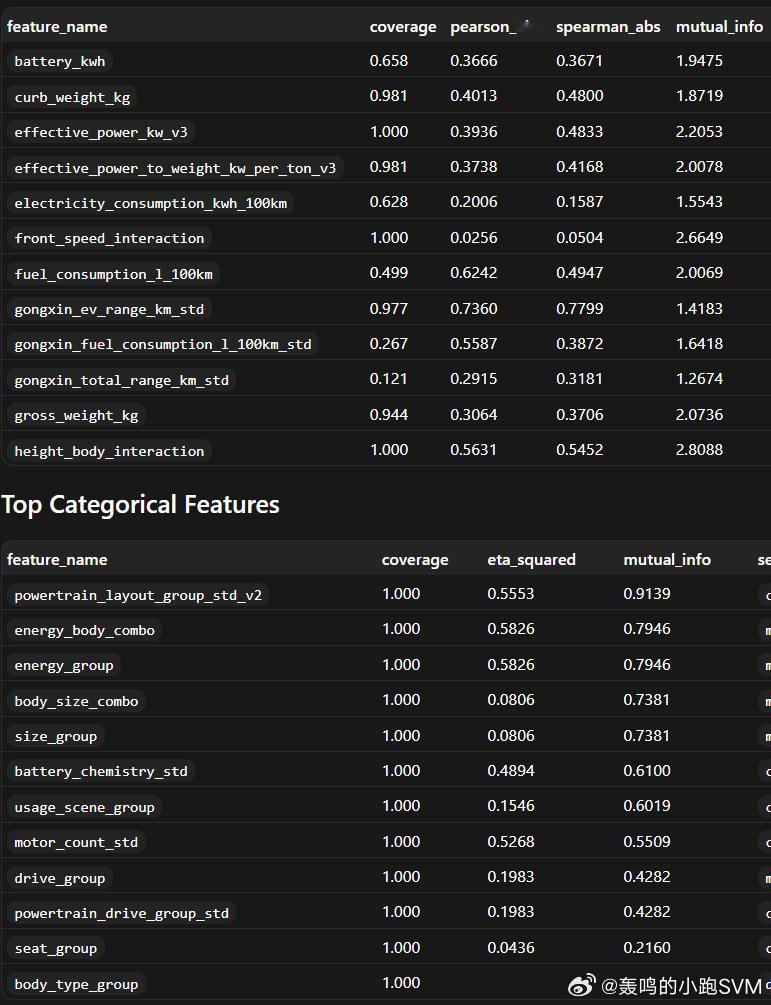This screenshot has height=1005, width=771.
Task: Click the Top Categorical Features heading
Action: [140, 504]
